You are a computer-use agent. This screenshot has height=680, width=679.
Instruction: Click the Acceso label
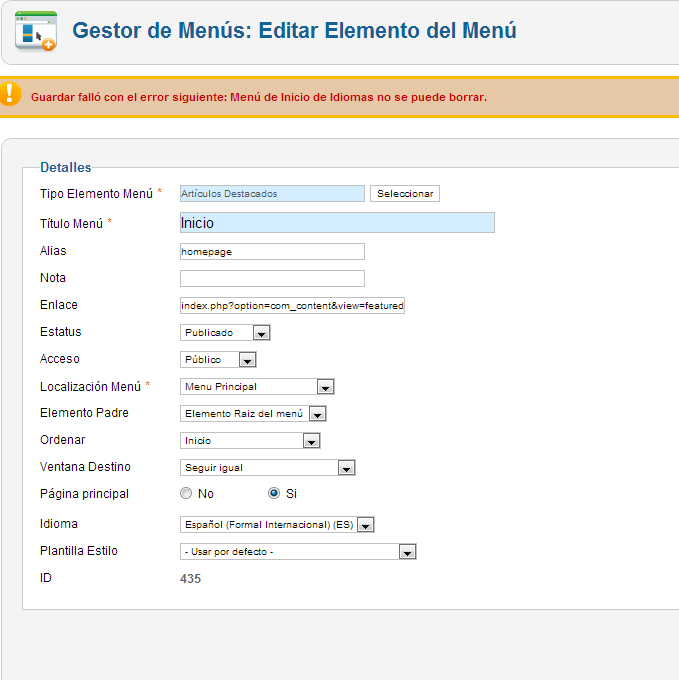(60, 359)
